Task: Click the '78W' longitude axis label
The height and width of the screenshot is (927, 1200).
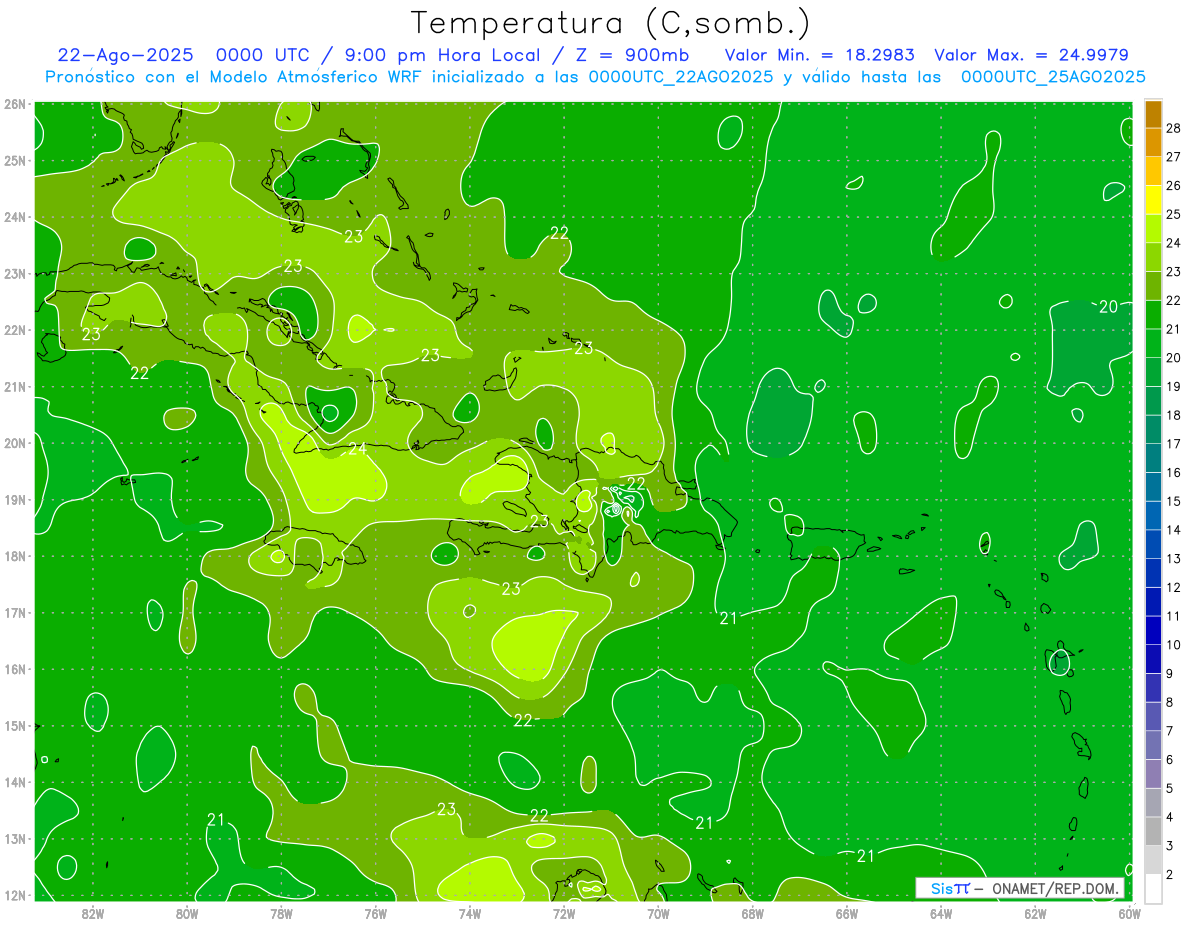Action: [281, 913]
